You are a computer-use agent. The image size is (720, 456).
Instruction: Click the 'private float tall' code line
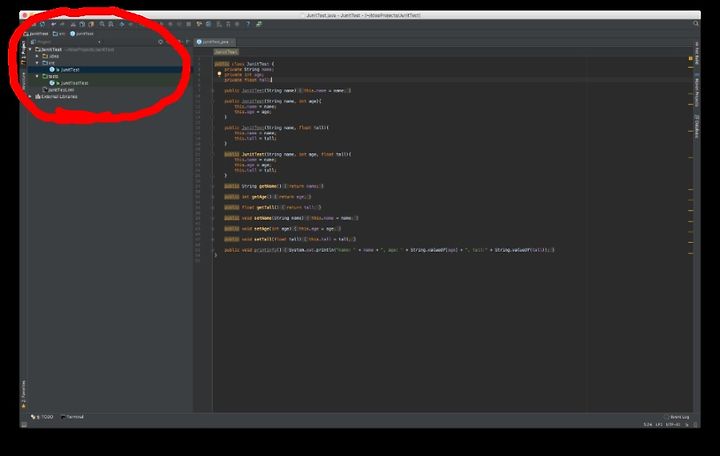[x=248, y=80]
